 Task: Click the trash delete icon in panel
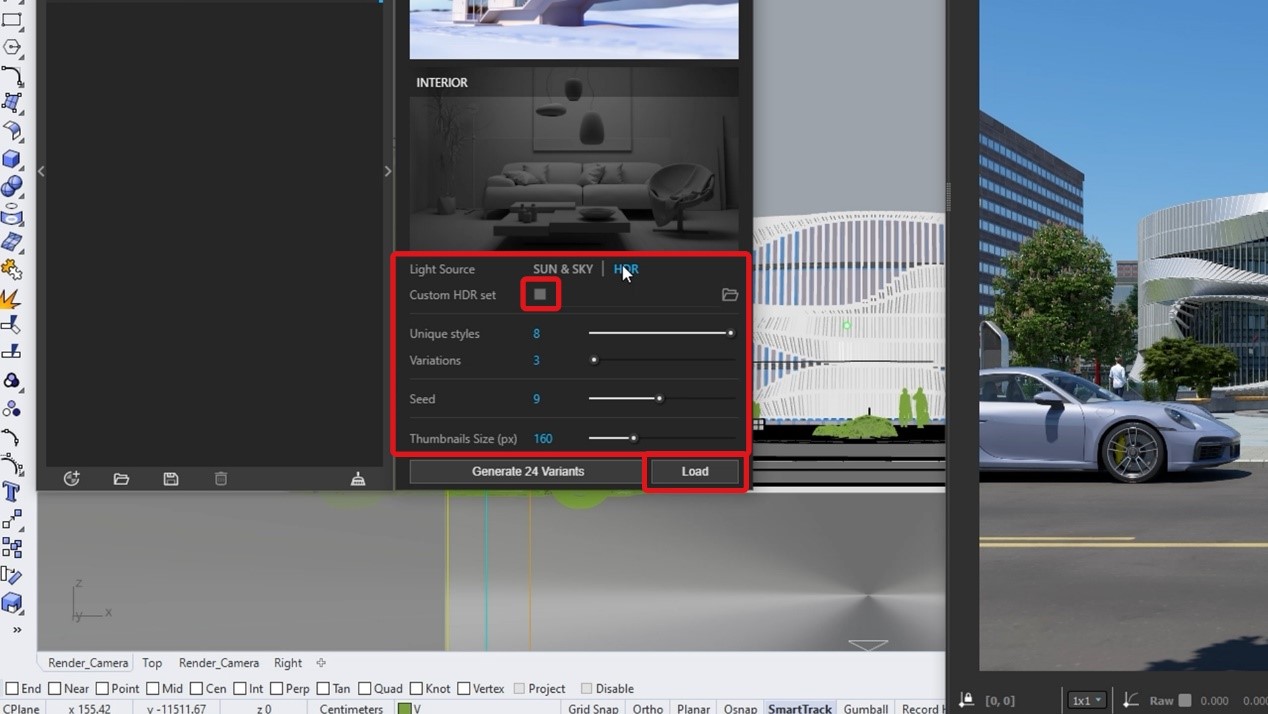221,479
